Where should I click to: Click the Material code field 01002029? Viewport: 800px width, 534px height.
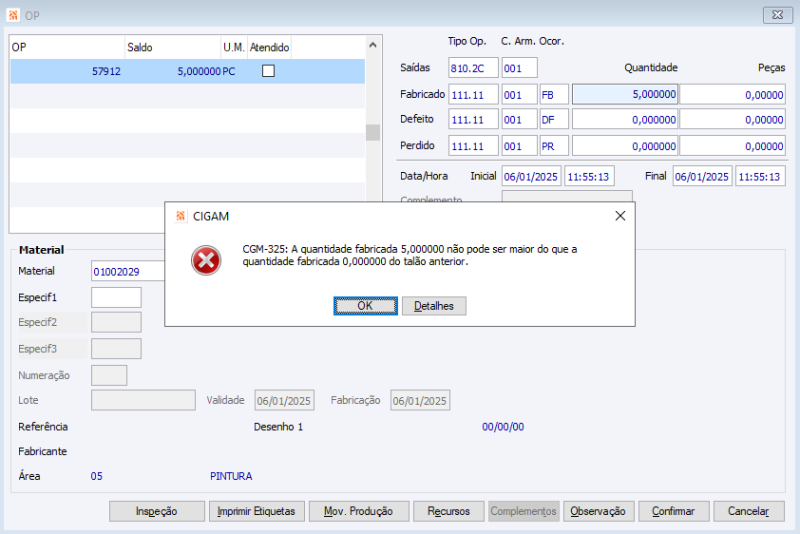[129, 271]
